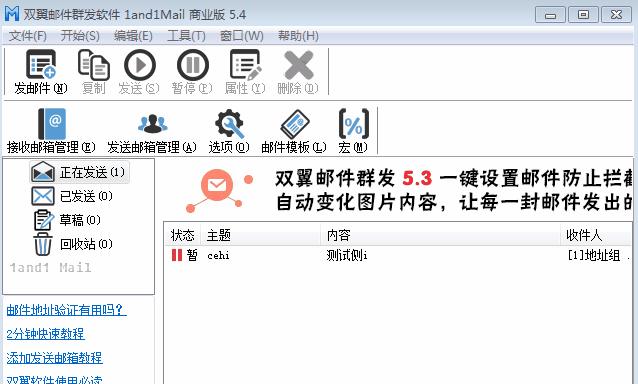Open 属性 properties toolbar icon
Image resolution: width=638 pixels, height=384 pixels.
point(245,65)
